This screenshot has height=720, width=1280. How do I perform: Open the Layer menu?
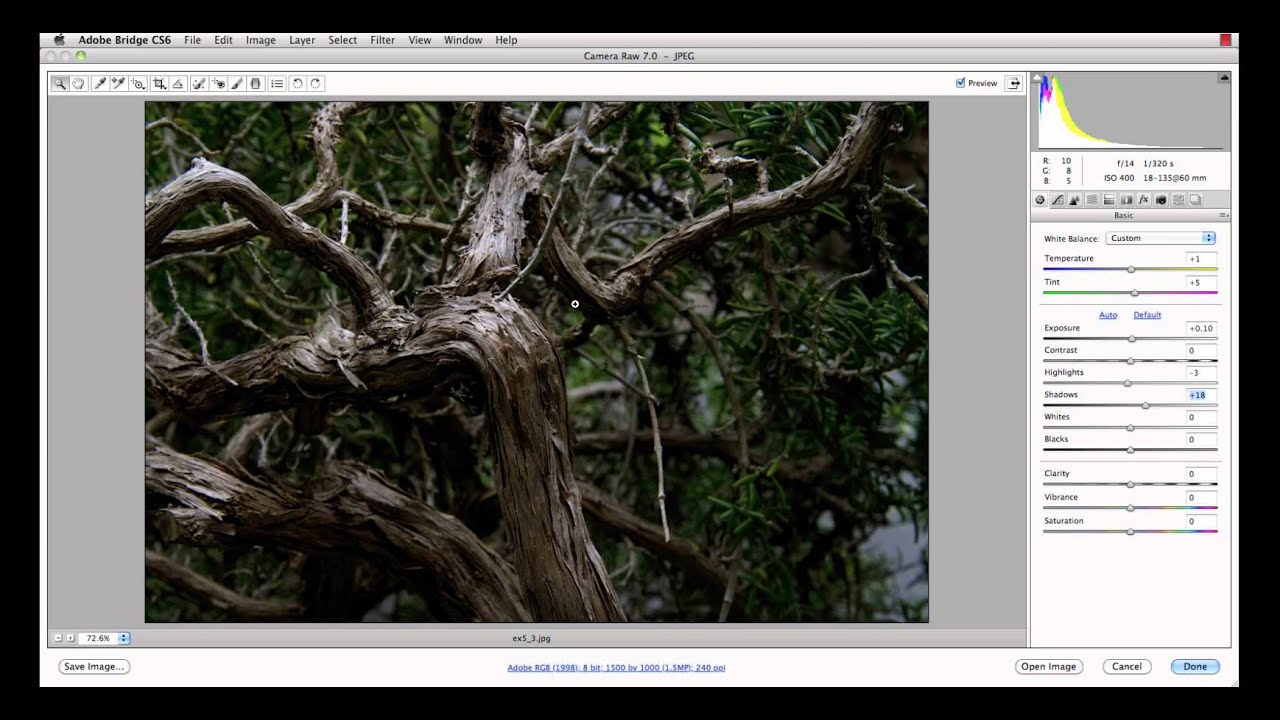pyautogui.click(x=302, y=40)
